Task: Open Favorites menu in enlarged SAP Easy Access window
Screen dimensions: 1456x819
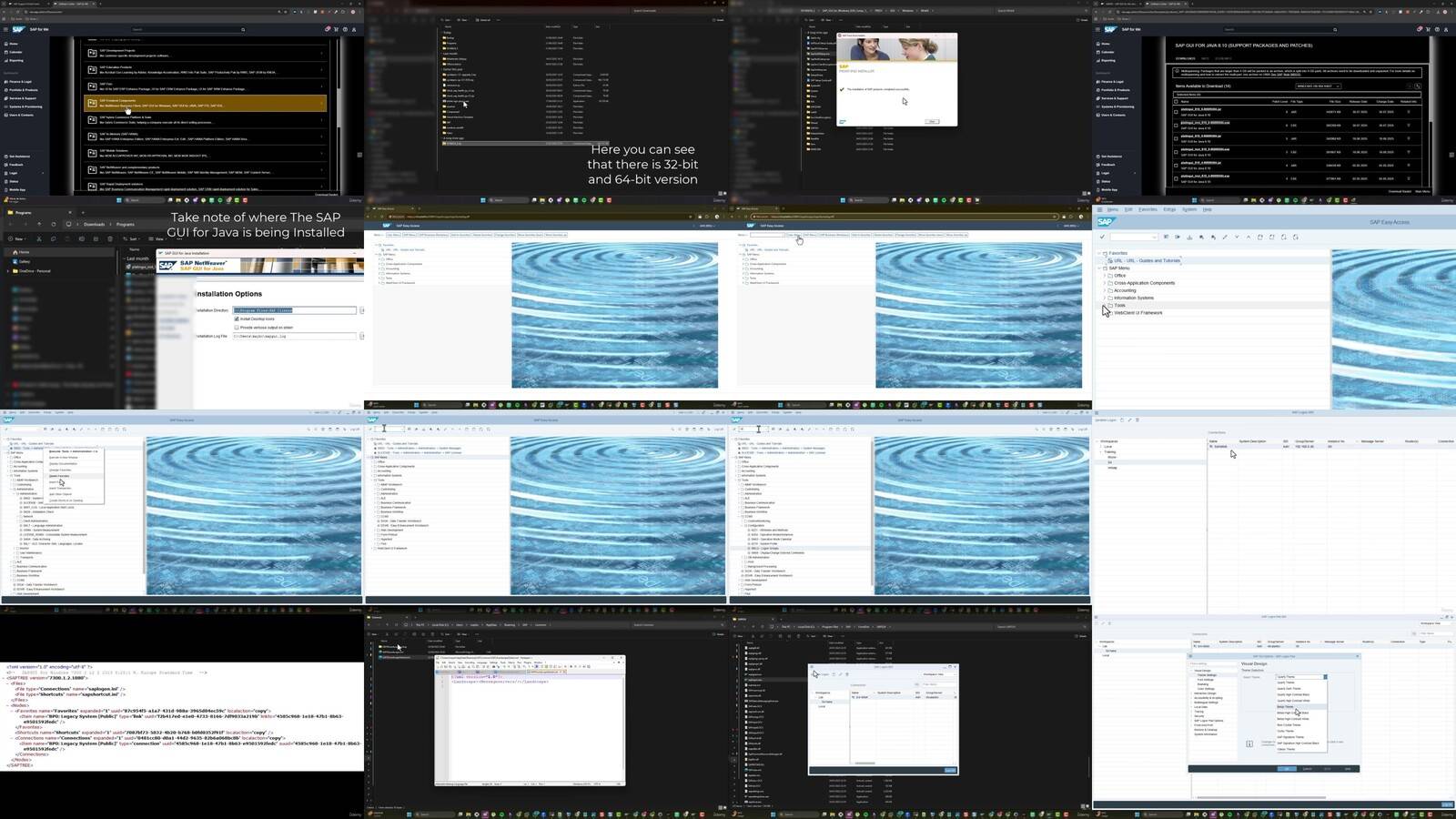Action: click(x=1148, y=209)
